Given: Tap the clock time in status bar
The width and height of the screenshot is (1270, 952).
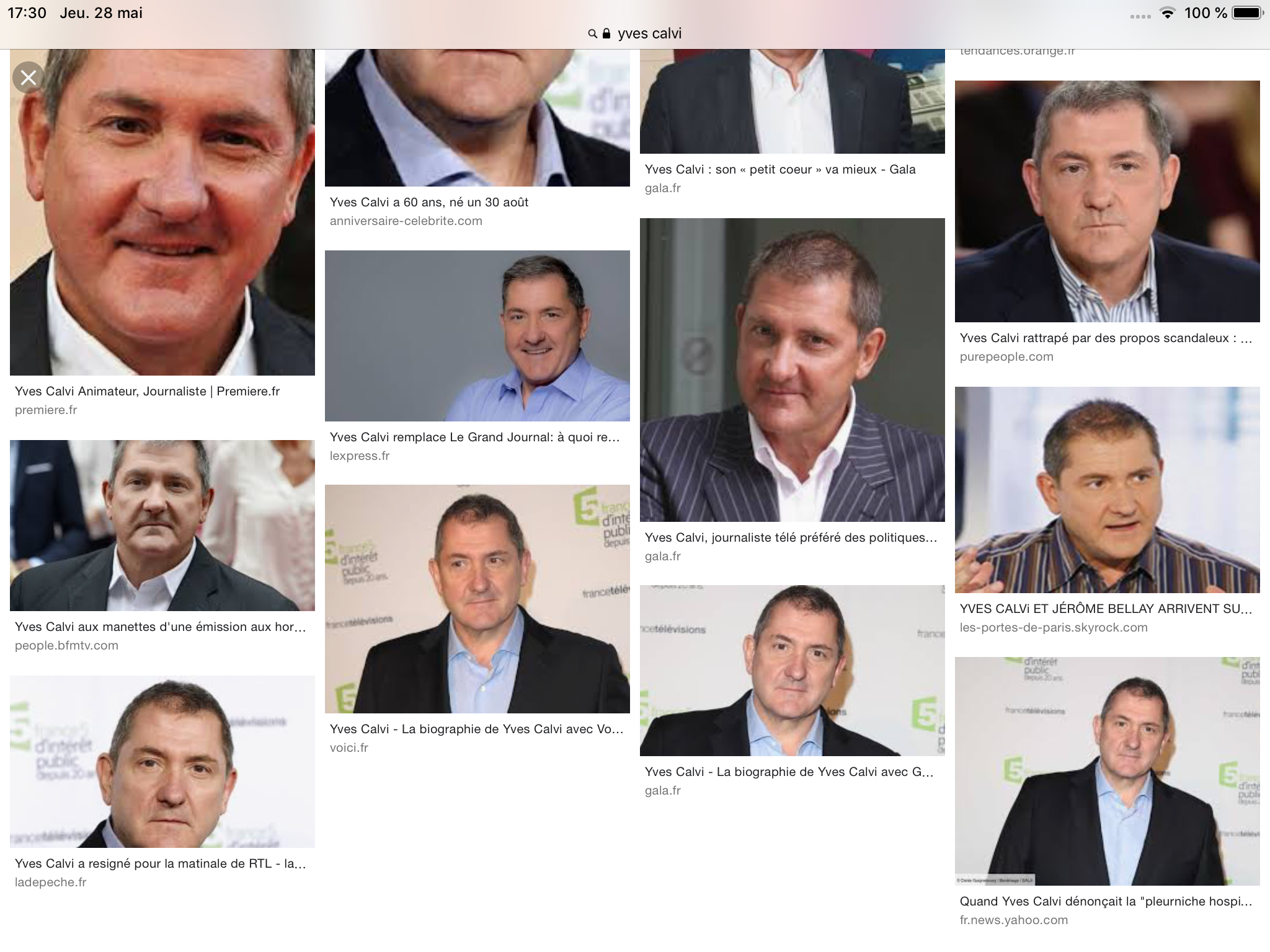Looking at the screenshot, I should (27, 13).
